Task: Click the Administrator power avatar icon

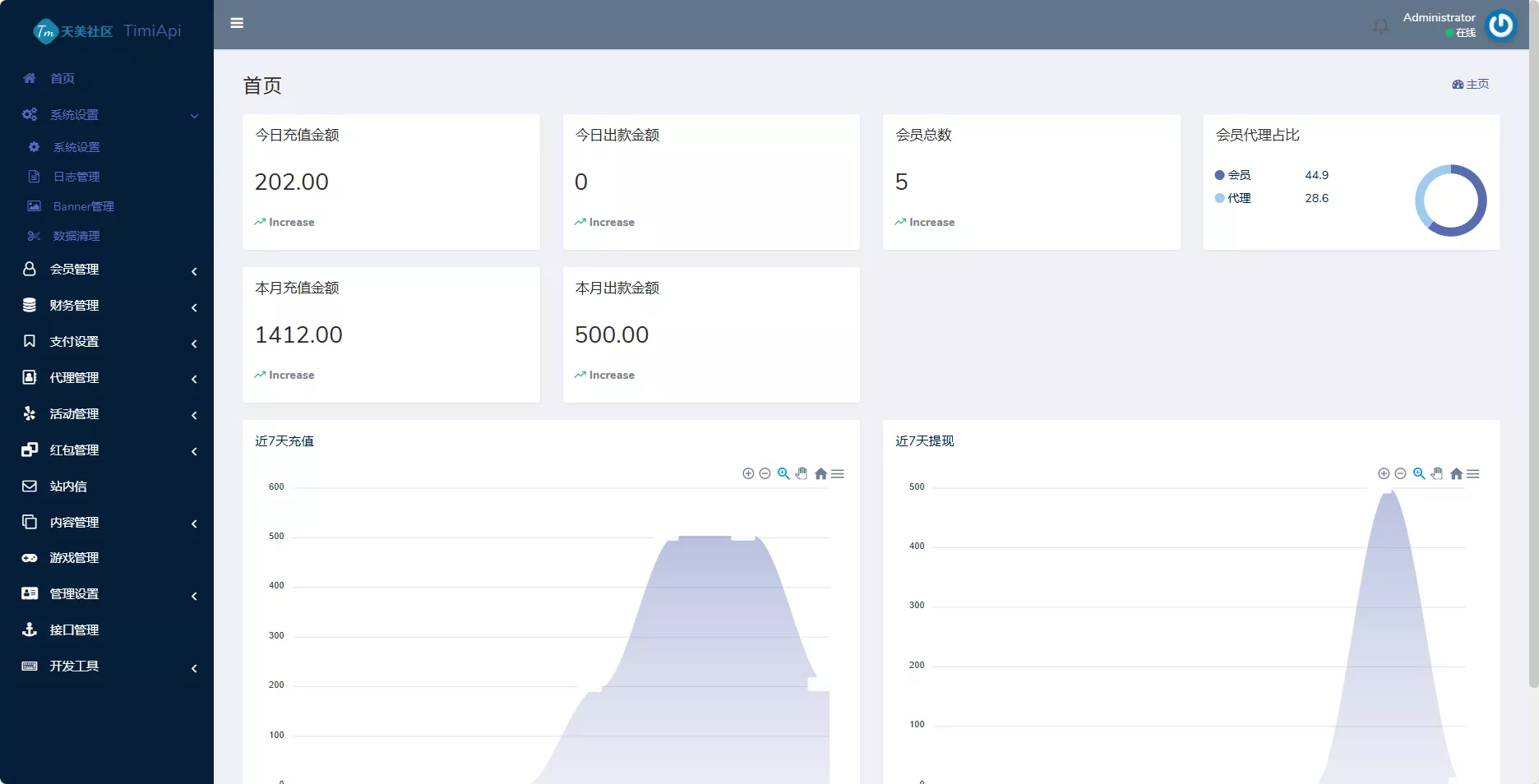Action: [1500, 25]
